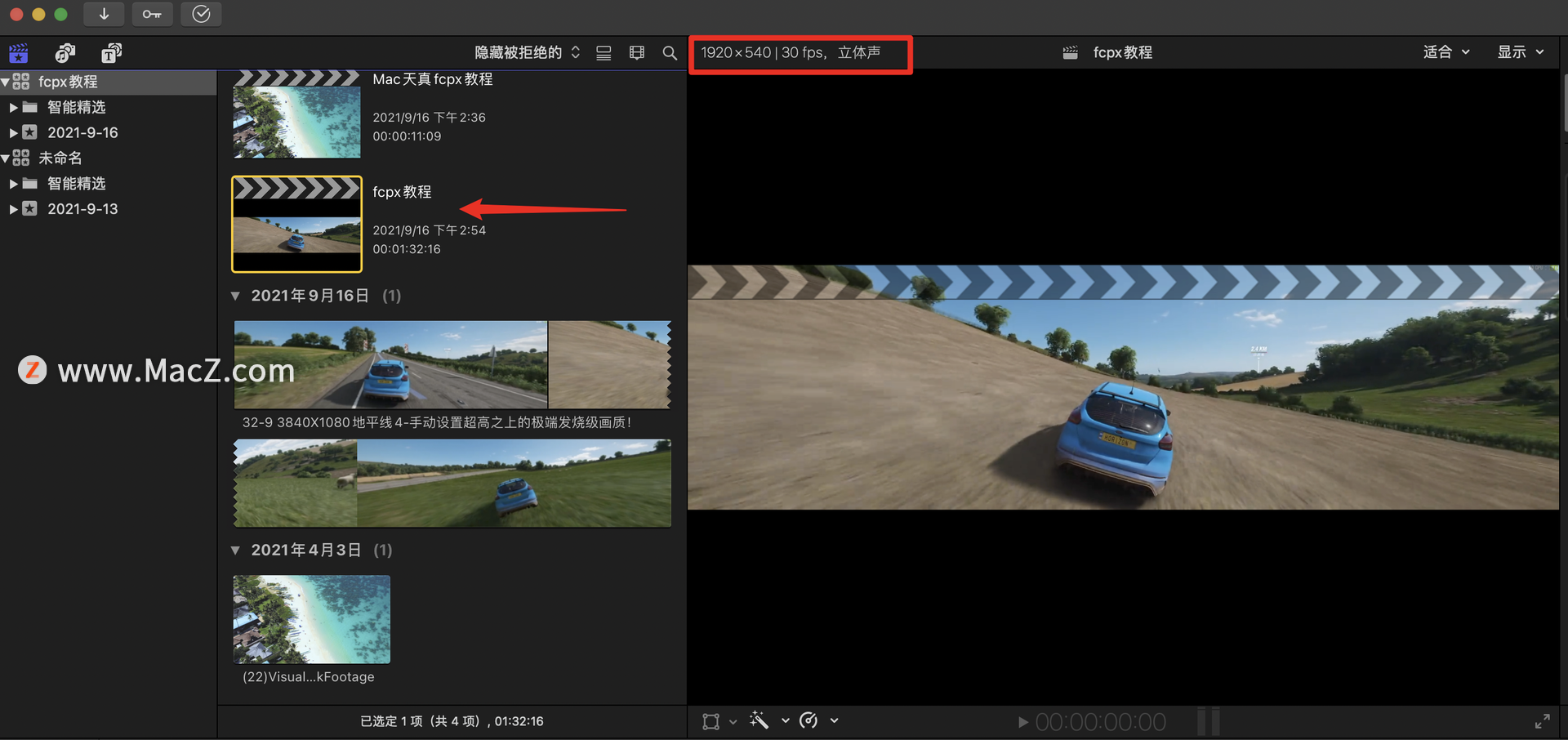Click the viewer audio meters bars
The image size is (1568, 740).
pyautogui.click(x=1209, y=722)
